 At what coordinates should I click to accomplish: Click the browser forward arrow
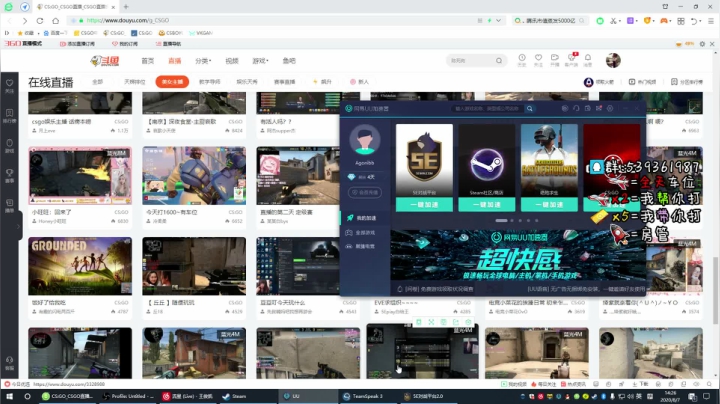click(25, 21)
